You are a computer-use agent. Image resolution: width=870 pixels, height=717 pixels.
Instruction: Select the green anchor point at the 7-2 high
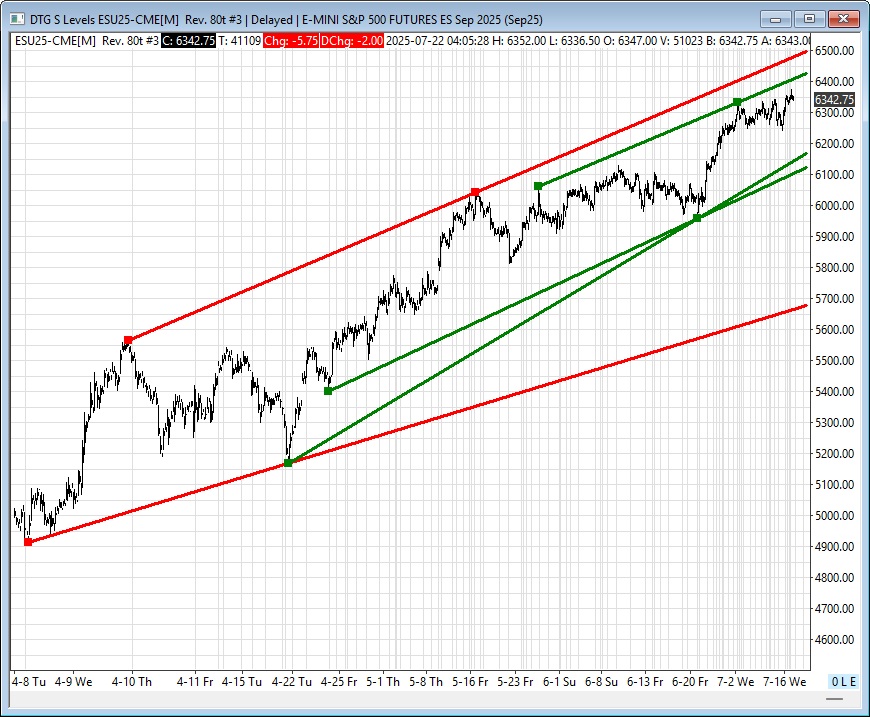tap(737, 102)
